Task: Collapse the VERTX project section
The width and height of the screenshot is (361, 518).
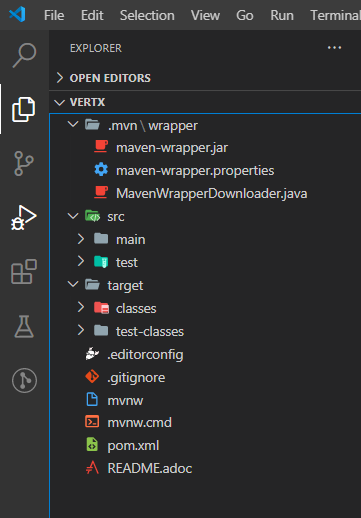Action: pos(59,102)
